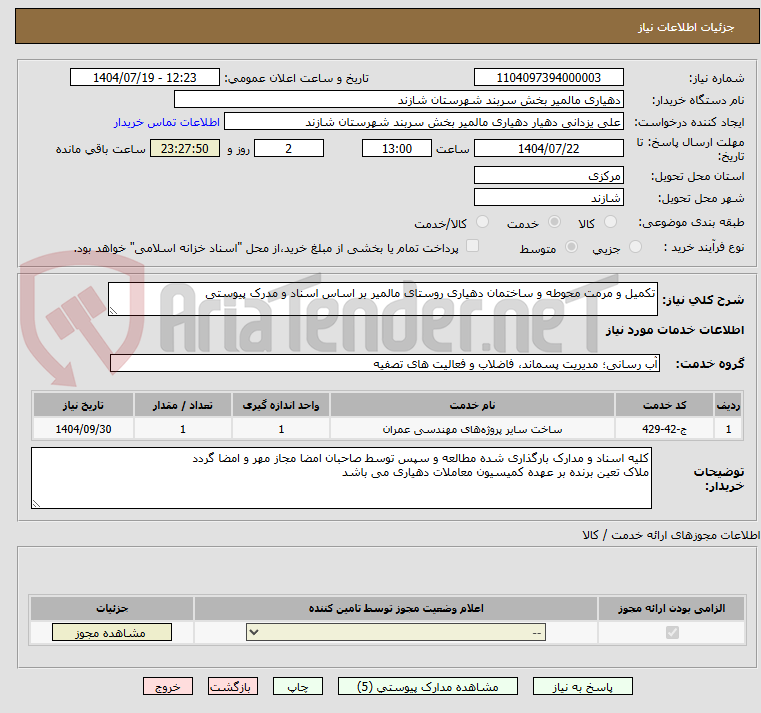This screenshot has width=761, height=713.
Task: Open the 'مشاهده مجوز' license details
Action: pos(111,633)
